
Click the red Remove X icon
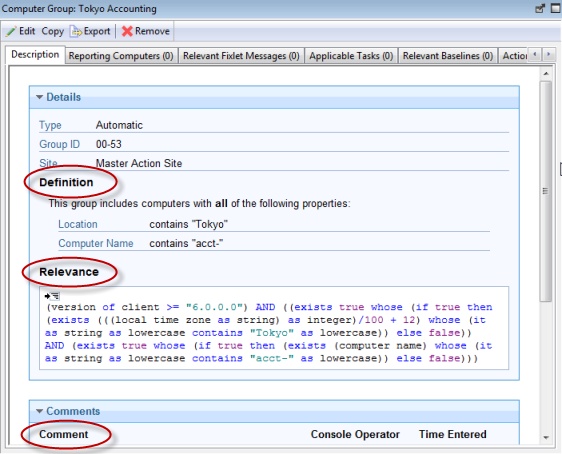click(127, 32)
